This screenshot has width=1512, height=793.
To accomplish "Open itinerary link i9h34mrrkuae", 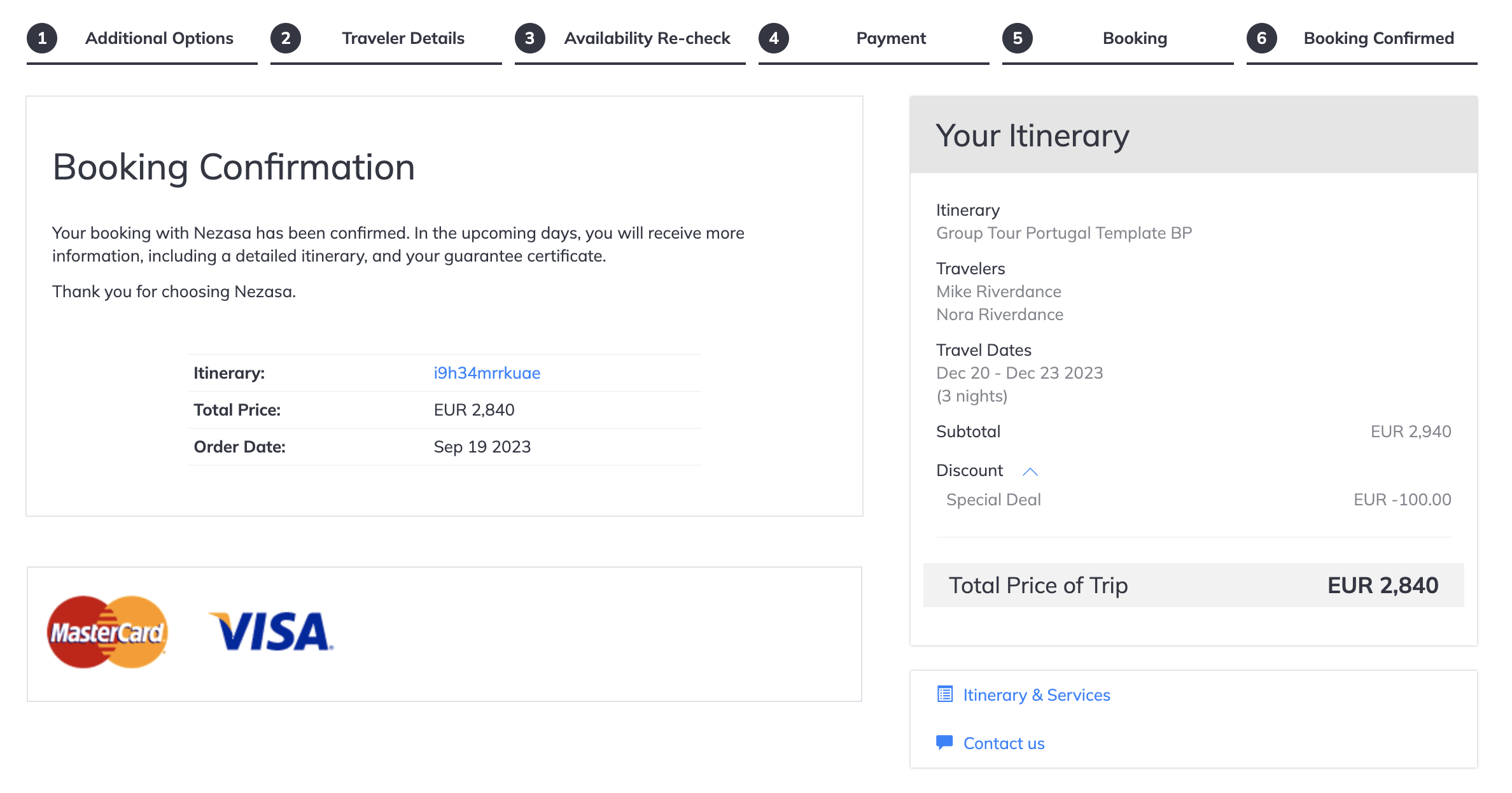I will pyautogui.click(x=487, y=373).
